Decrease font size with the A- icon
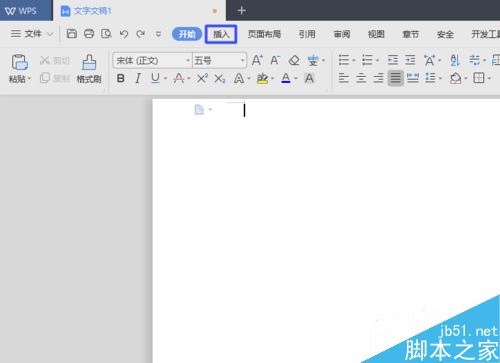 [275, 60]
